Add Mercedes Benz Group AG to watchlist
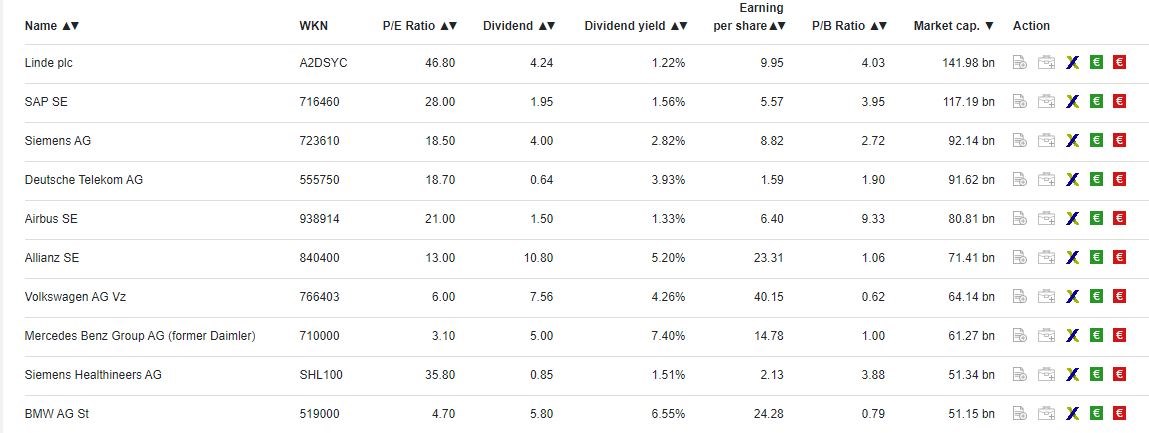The width and height of the screenshot is (1149, 433). point(1019,336)
